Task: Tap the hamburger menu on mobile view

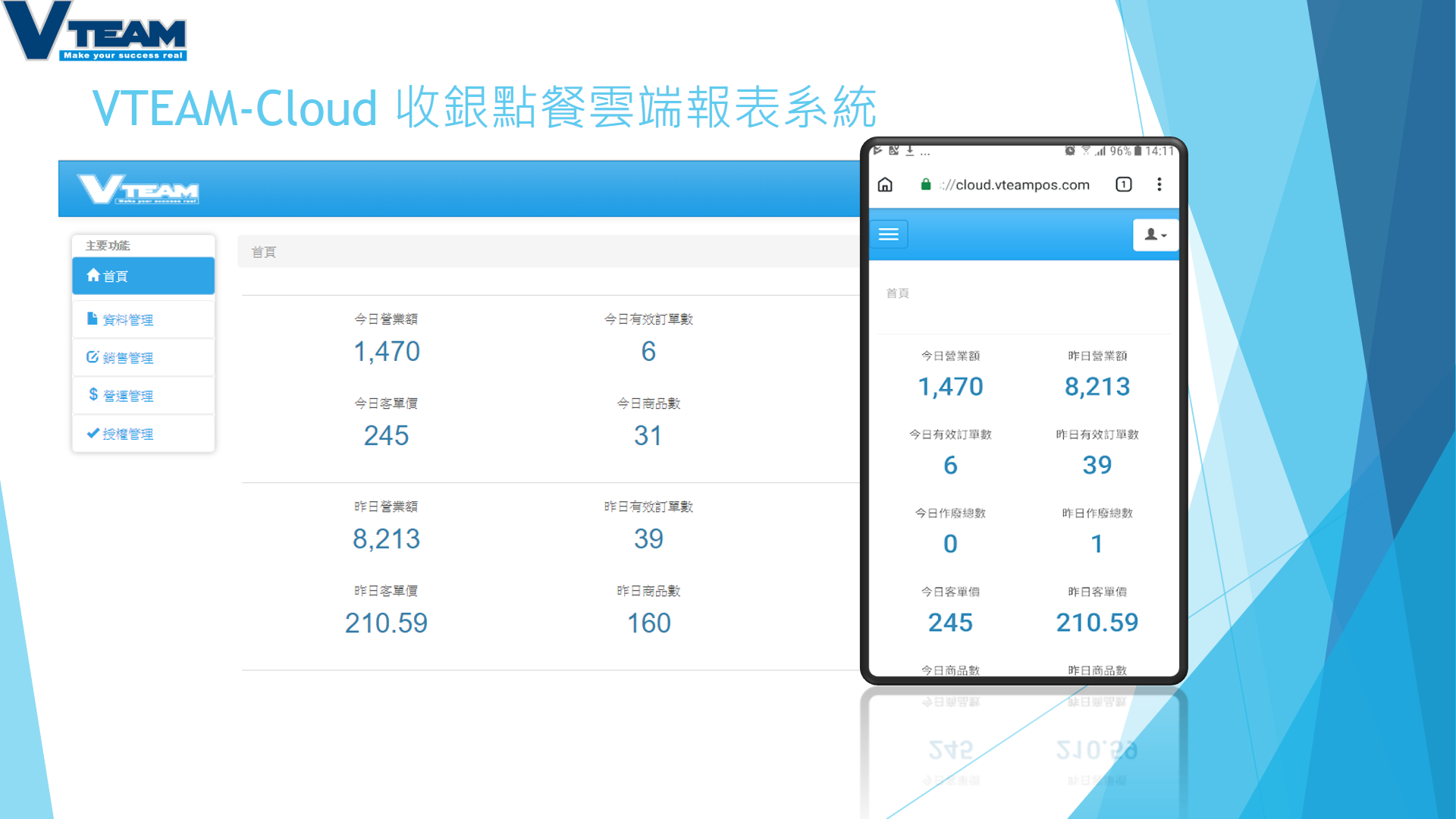Action: coord(888,234)
